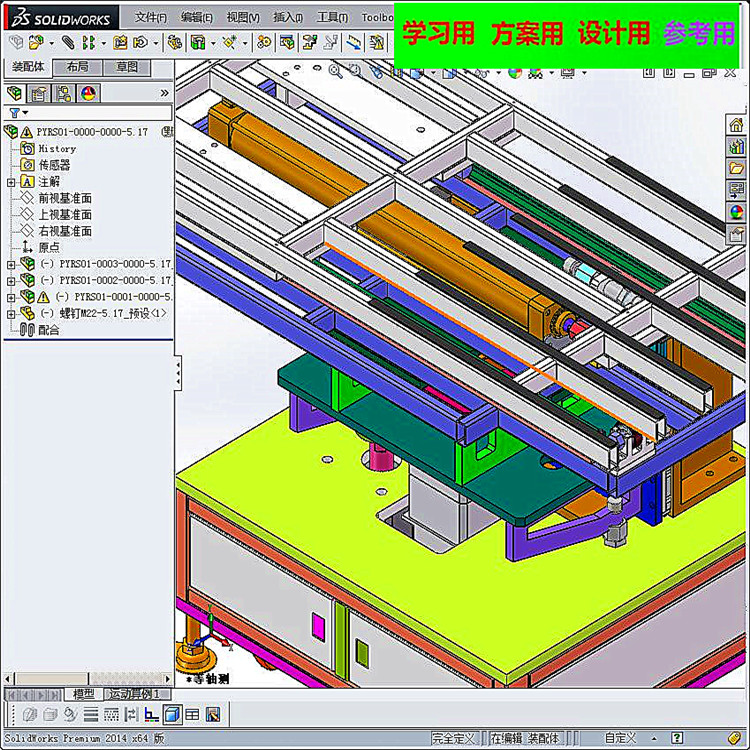Open the Assembly Features dropdown arrow
The height and width of the screenshot is (750, 750).
pos(213,44)
